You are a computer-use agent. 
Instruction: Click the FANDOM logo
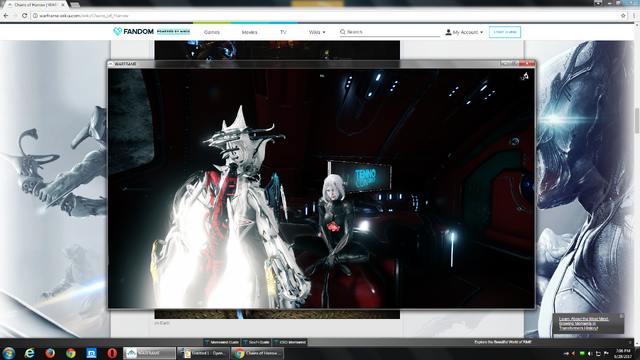(133, 31)
